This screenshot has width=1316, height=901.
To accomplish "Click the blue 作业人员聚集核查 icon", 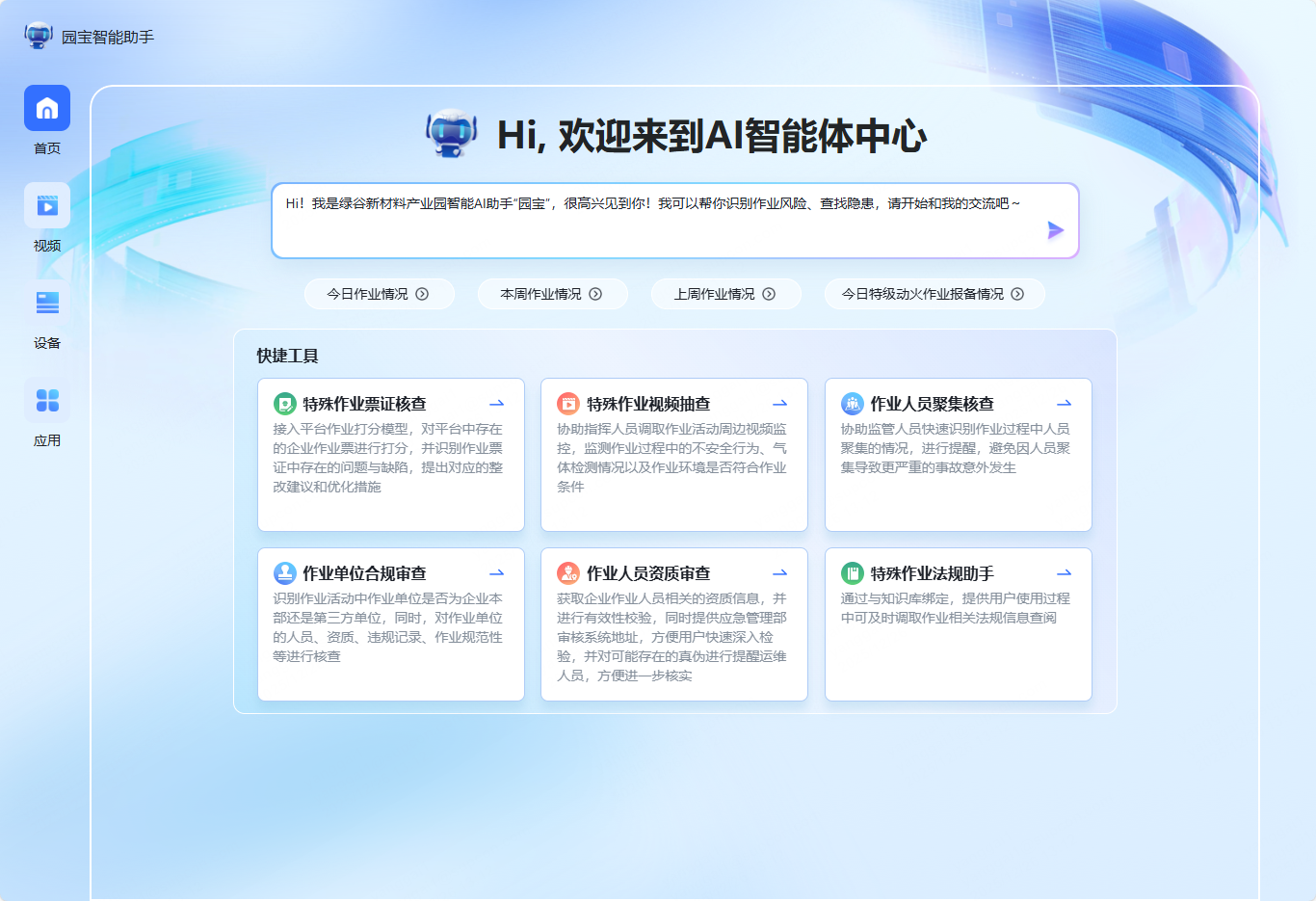I will pos(853,404).
